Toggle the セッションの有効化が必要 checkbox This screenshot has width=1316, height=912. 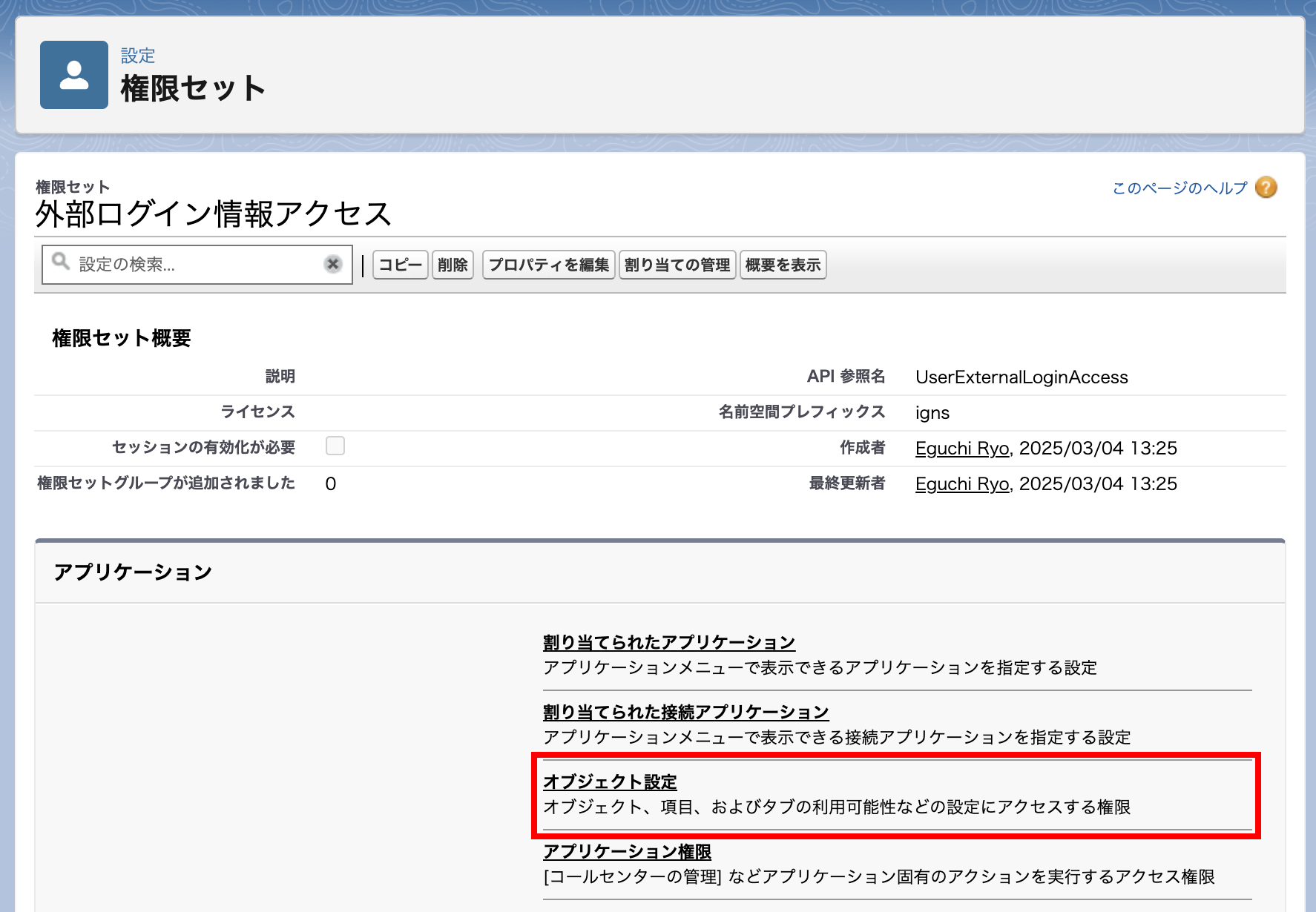(335, 446)
